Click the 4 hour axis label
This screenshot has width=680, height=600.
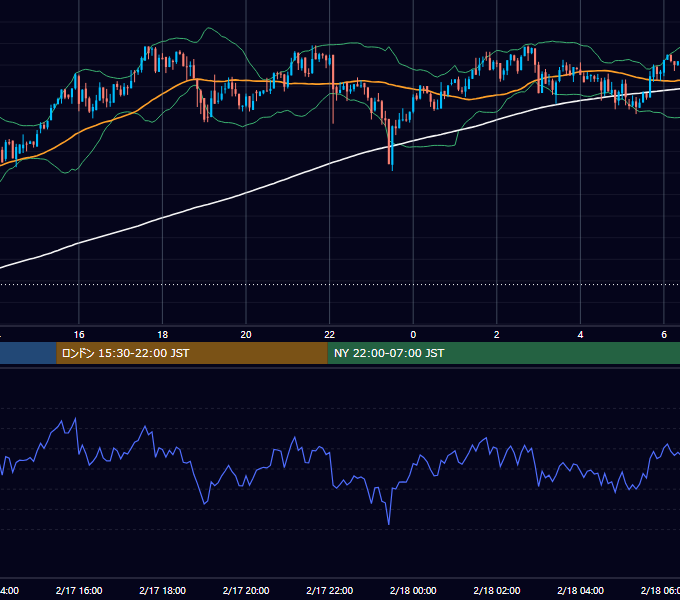click(x=580, y=335)
